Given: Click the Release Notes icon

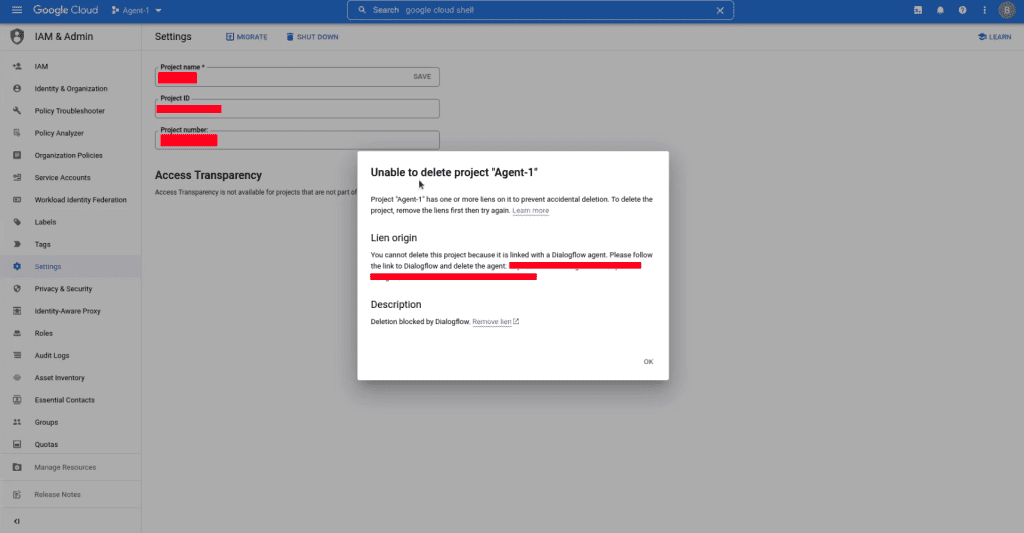Looking at the screenshot, I should pyautogui.click(x=17, y=494).
